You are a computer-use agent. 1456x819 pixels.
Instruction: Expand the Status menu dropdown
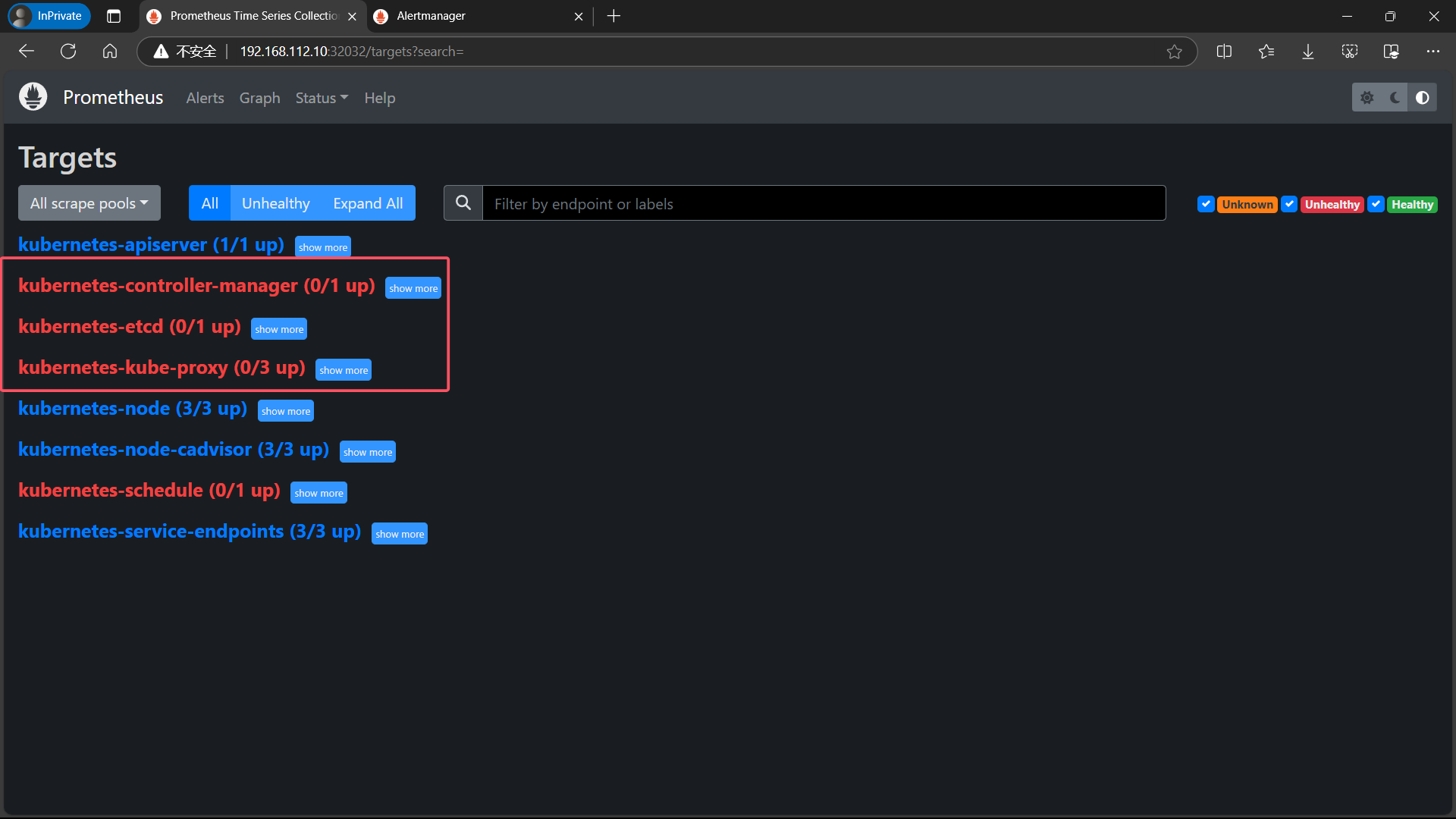coord(322,98)
